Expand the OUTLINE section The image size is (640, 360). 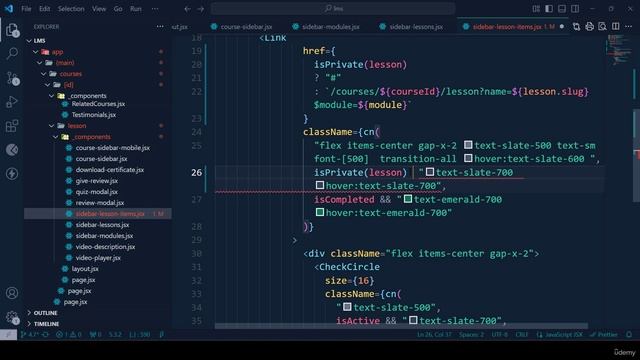[x=29, y=313]
